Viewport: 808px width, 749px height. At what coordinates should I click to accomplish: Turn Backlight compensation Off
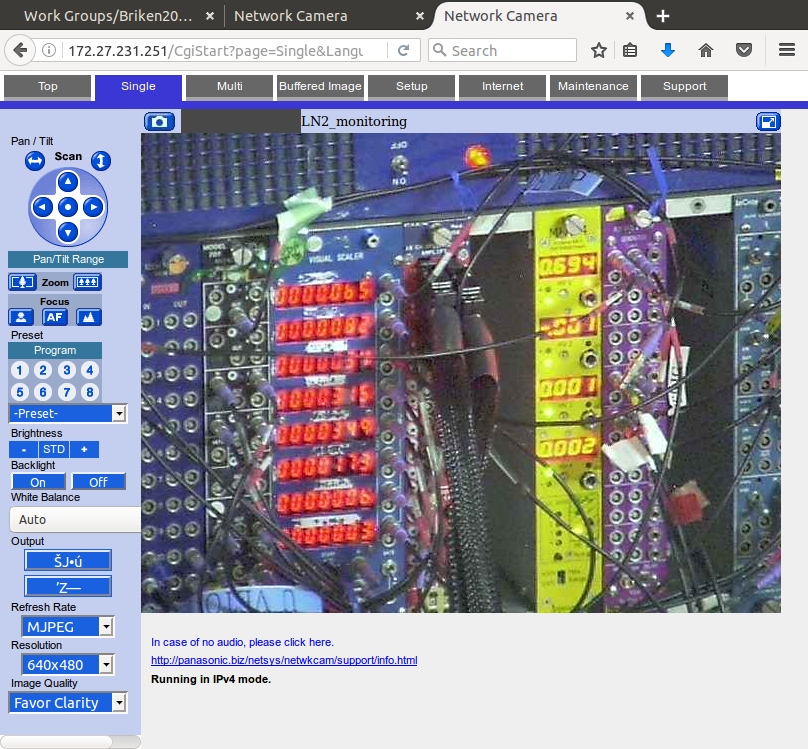click(98, 482)
